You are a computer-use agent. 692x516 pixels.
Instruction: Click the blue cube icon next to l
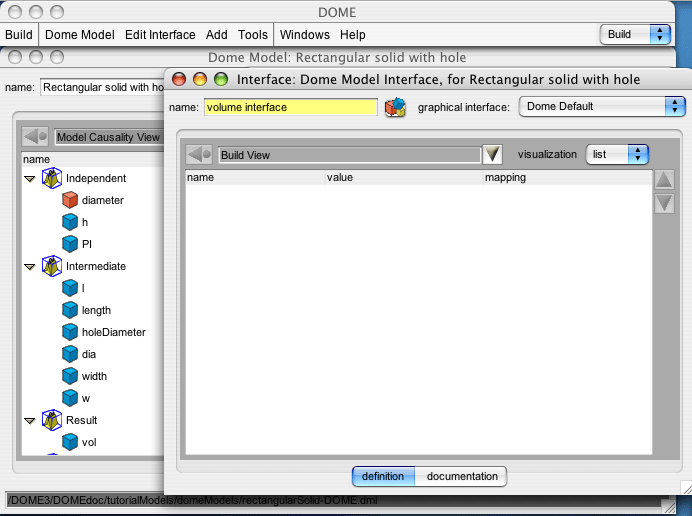(x=70, y=288)
